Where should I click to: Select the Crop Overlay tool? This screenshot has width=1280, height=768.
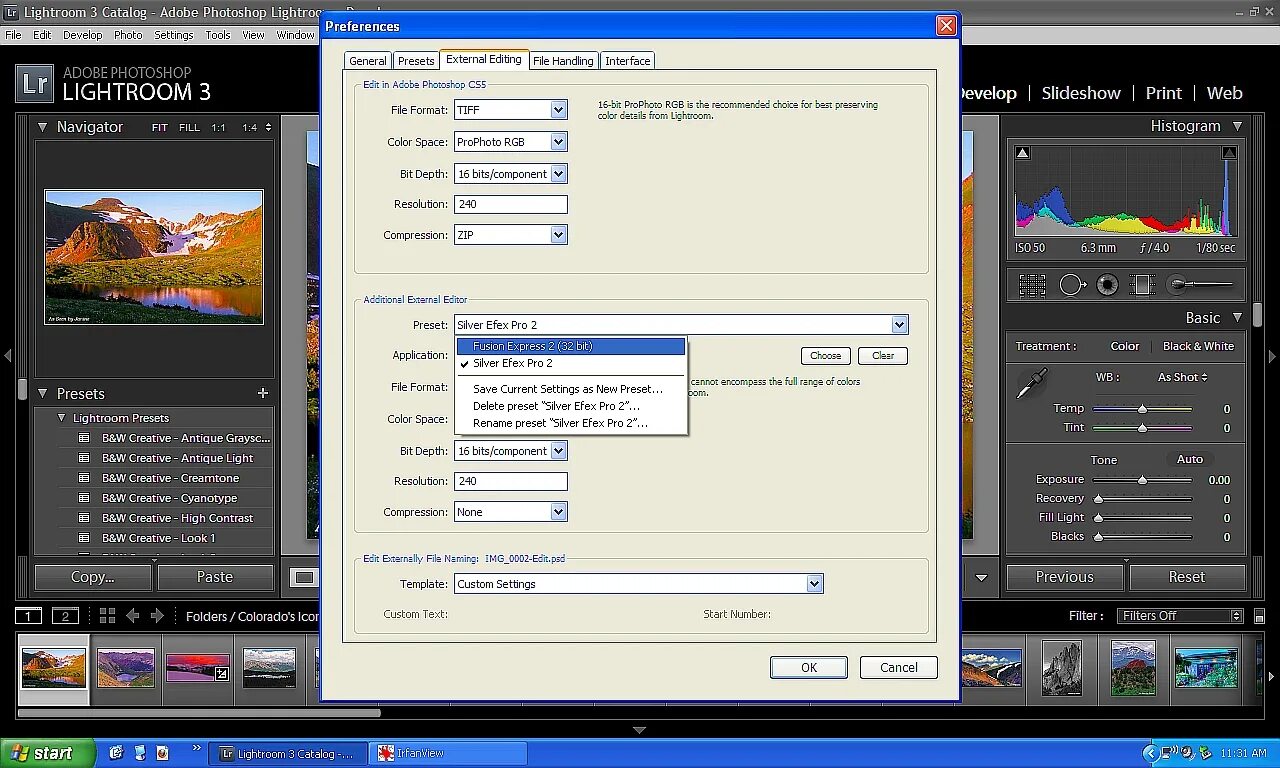click(x=1032, y=285)
